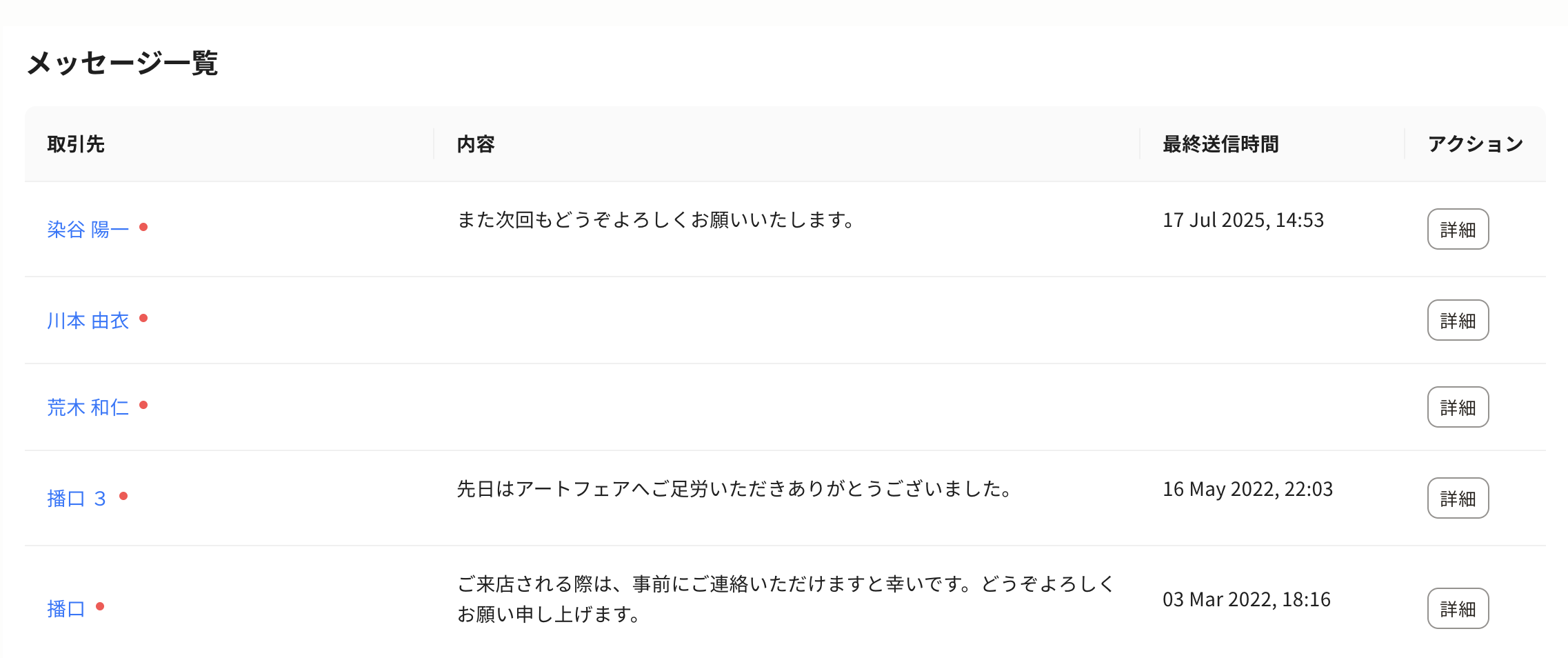
Task: Click 詳細 beside the art fair message
Action: (1457, 498)
